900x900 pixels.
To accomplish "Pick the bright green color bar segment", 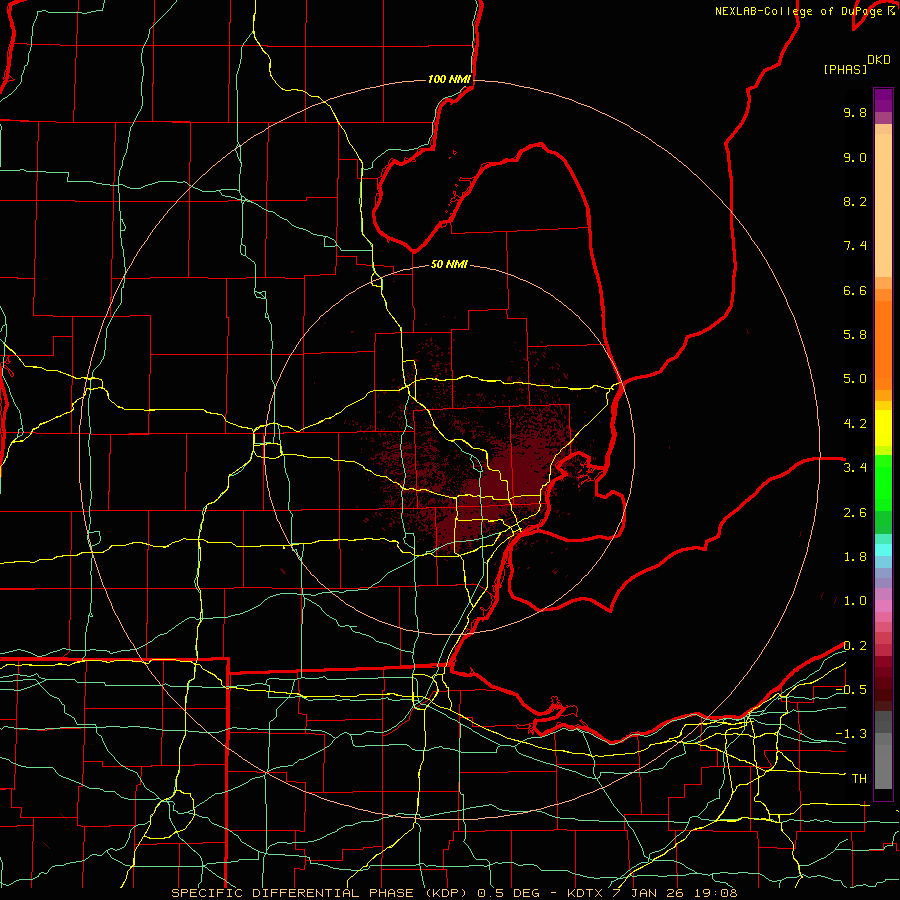I will pos(883,484).
